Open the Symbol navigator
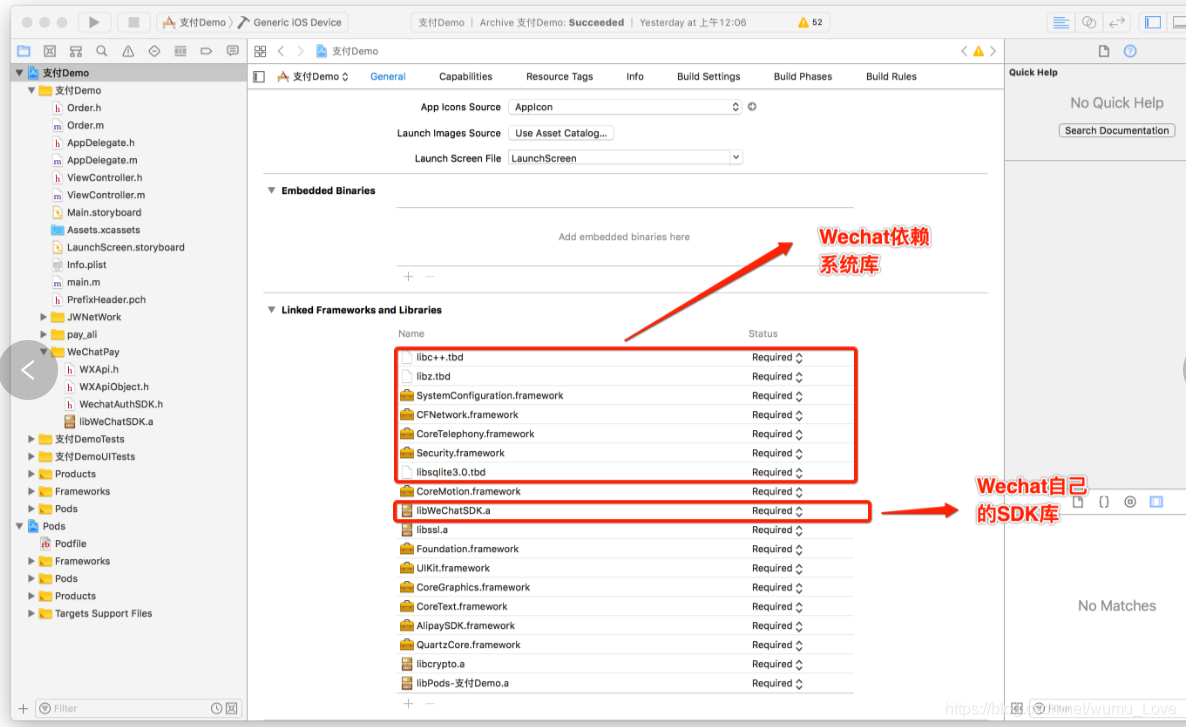Viewport: 1186px width, 727px height. click(x=76, y=51)
